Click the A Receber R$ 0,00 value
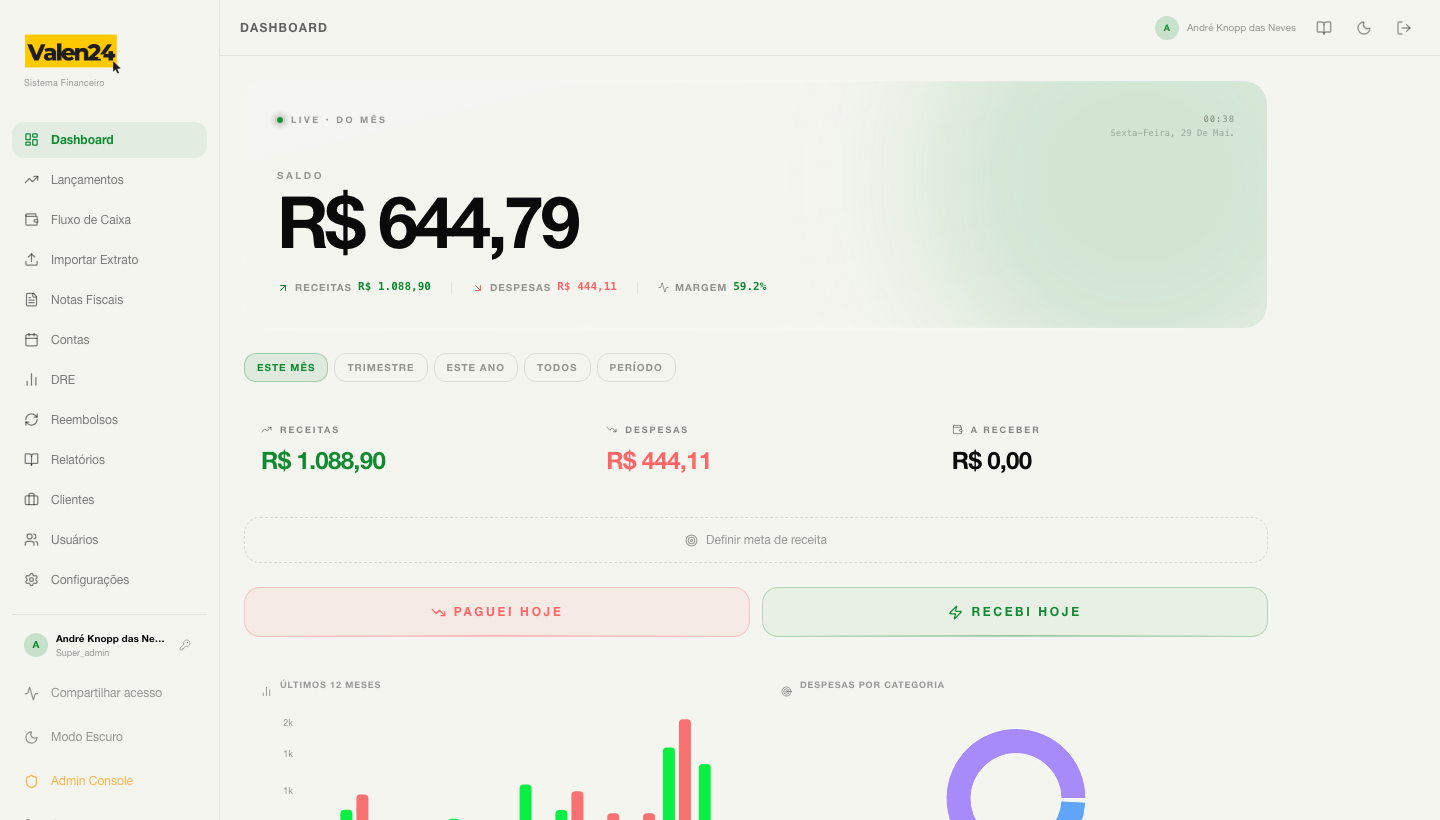Viewport: 1440px width, 820px height. (992, 461)
